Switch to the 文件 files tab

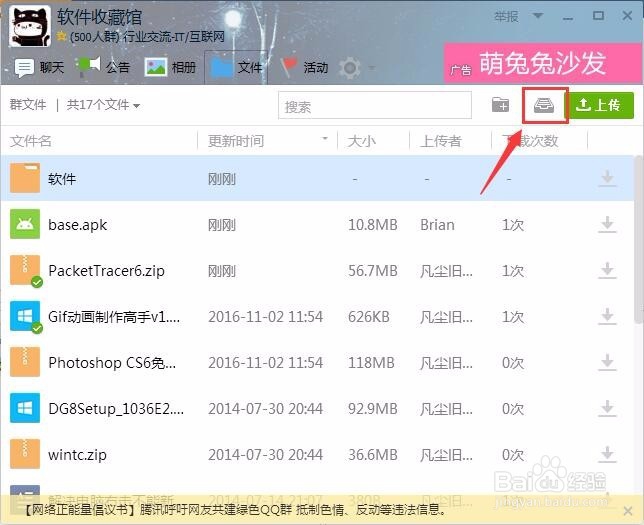tap(236, 67)
